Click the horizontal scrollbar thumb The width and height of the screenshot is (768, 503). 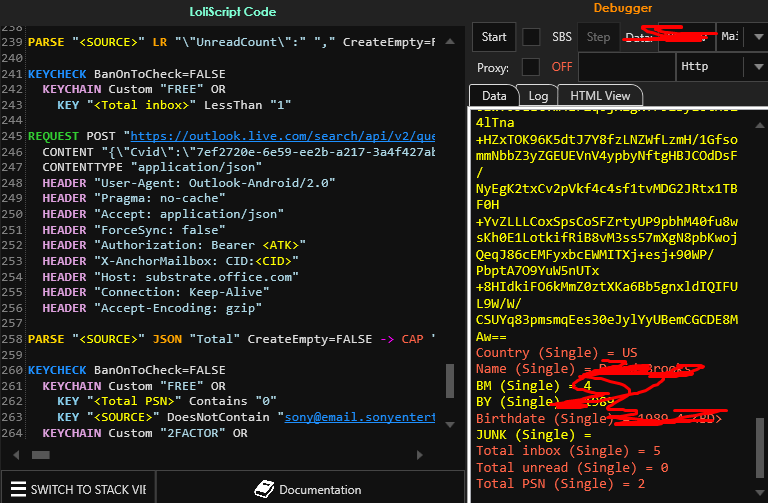point(41,455)
